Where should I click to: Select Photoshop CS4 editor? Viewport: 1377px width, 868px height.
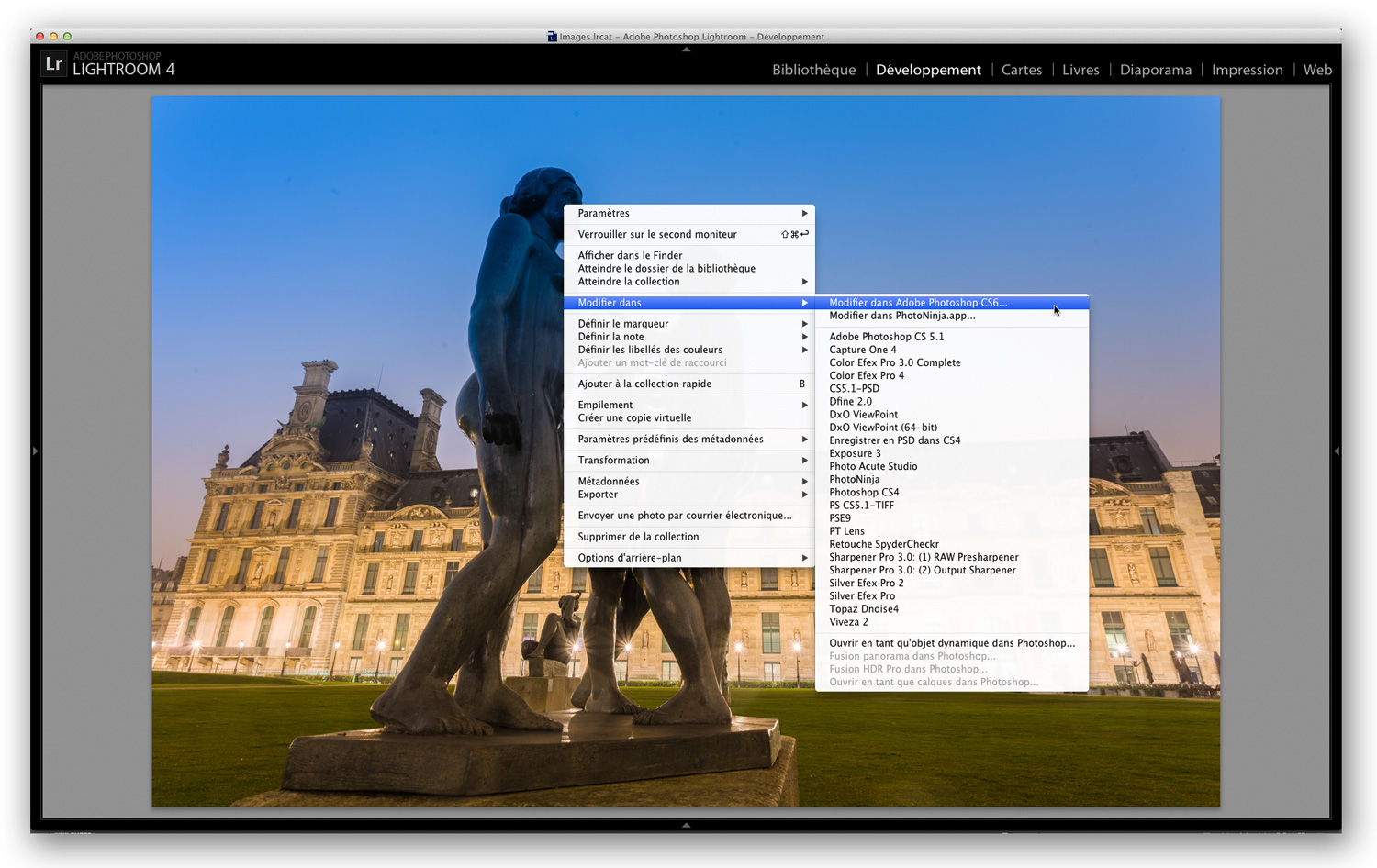click(x=952, y=492)
